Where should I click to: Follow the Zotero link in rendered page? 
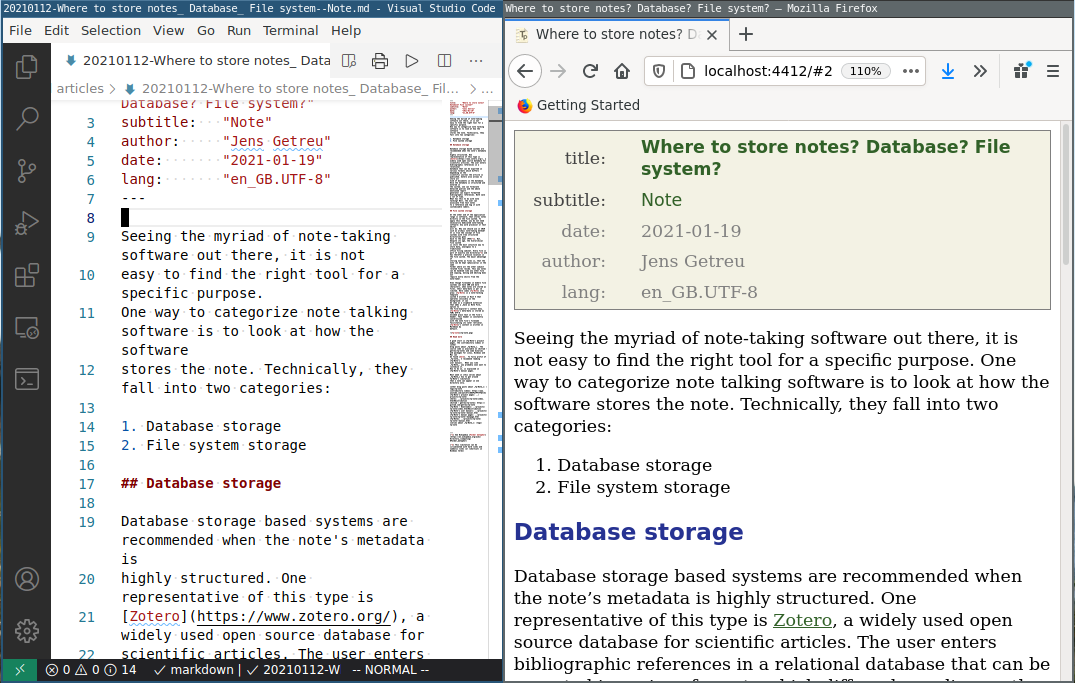click(803, 620)
